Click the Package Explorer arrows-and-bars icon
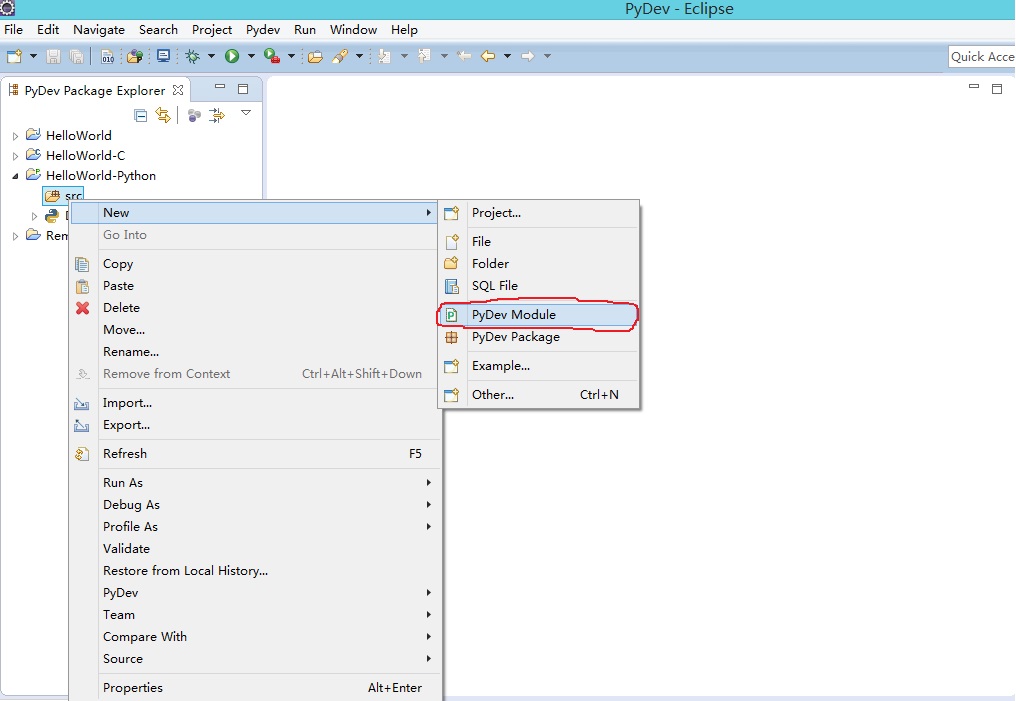 pyautogui.click(x=216, y=115)
